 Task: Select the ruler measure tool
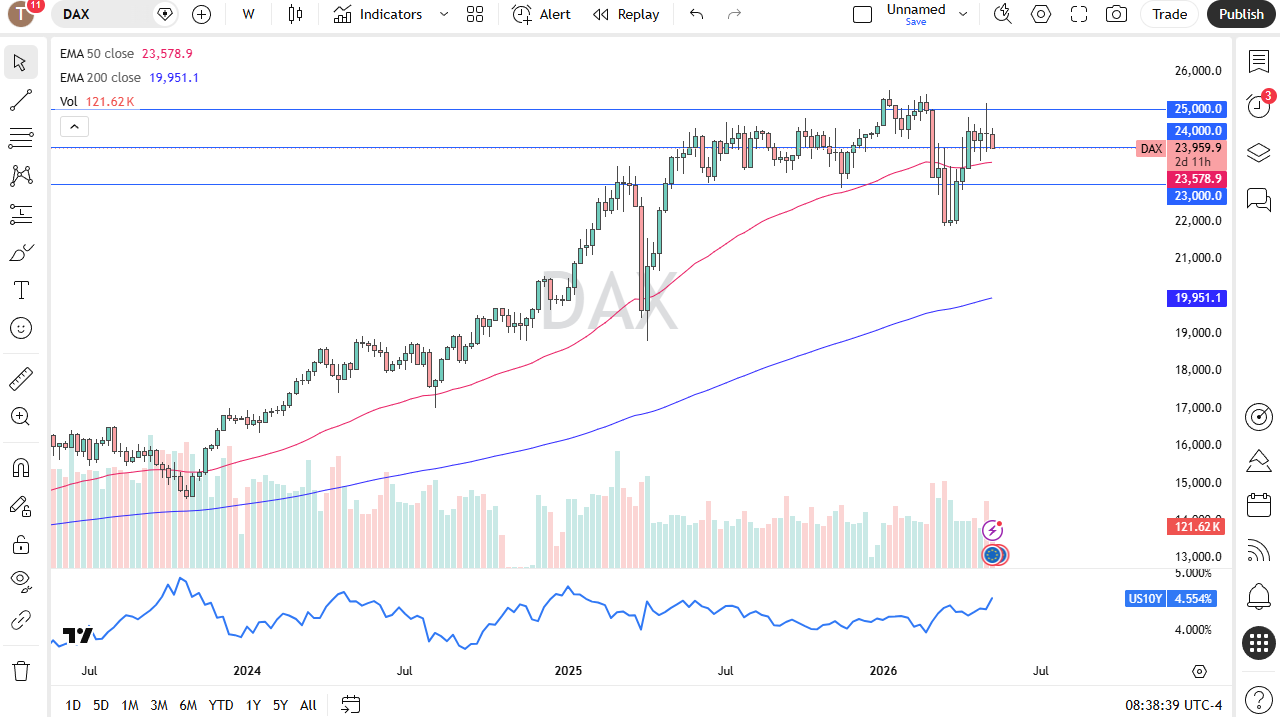click(20, 379)
